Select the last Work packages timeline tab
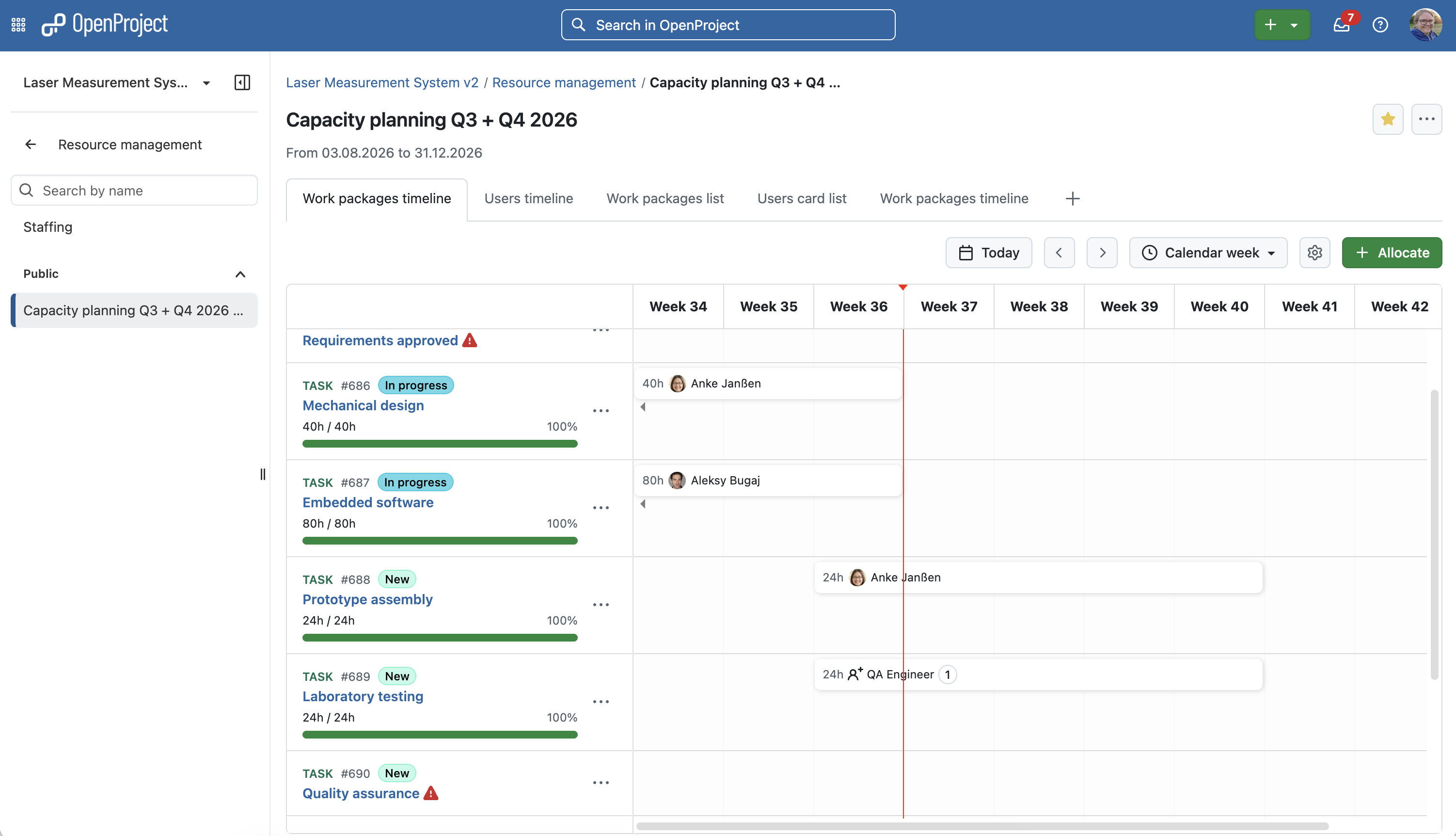Image resolution: width=1456 pixels, height=836 pixels. tap(954, 199)
